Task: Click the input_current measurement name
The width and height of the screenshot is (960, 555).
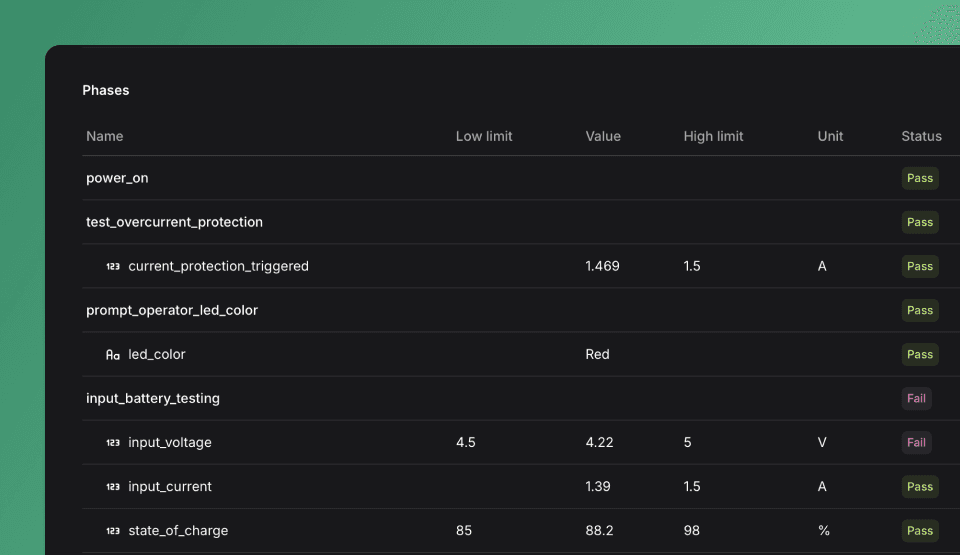Action: [x=170, y=487]
